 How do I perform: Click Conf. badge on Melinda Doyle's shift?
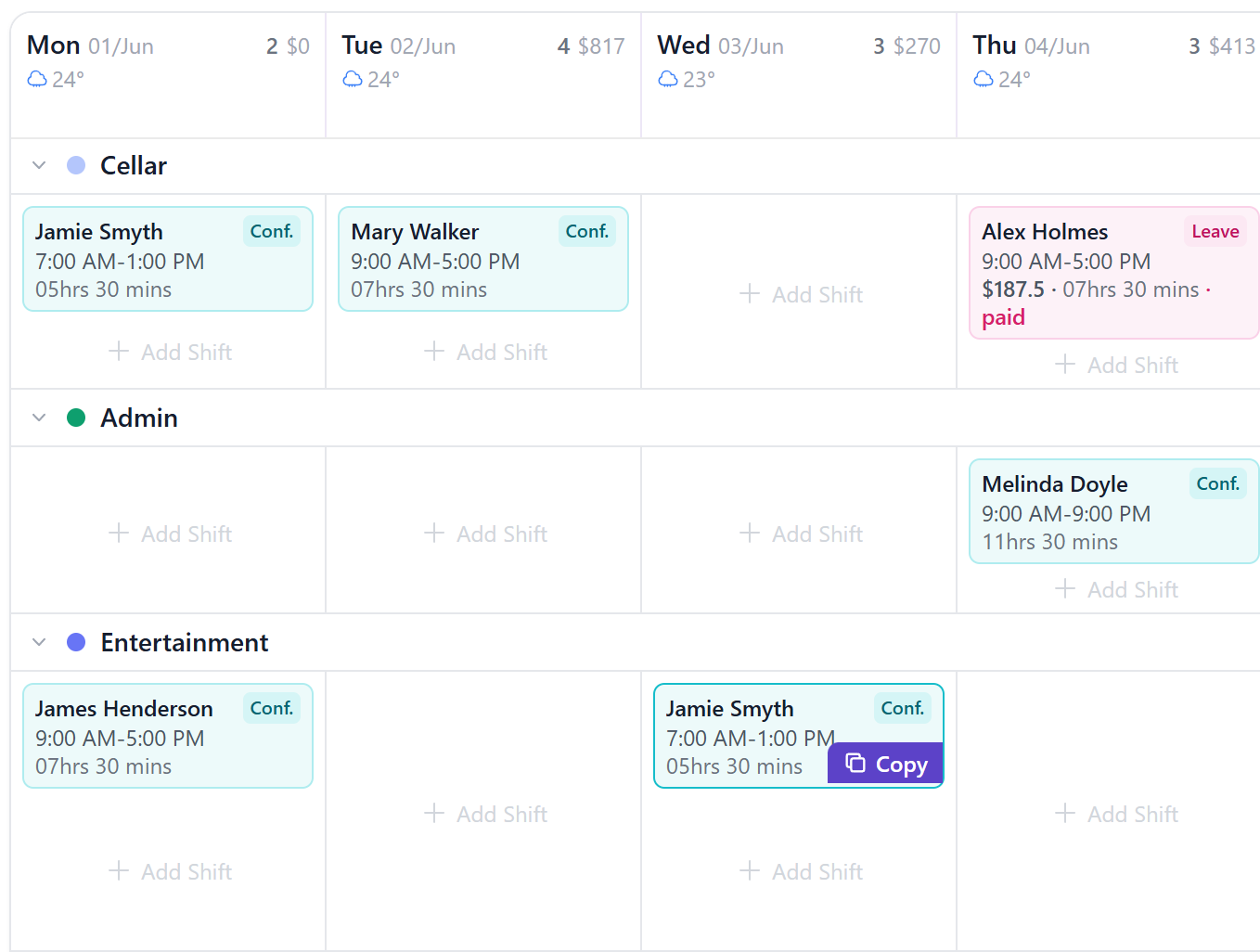coord(1218,483)
